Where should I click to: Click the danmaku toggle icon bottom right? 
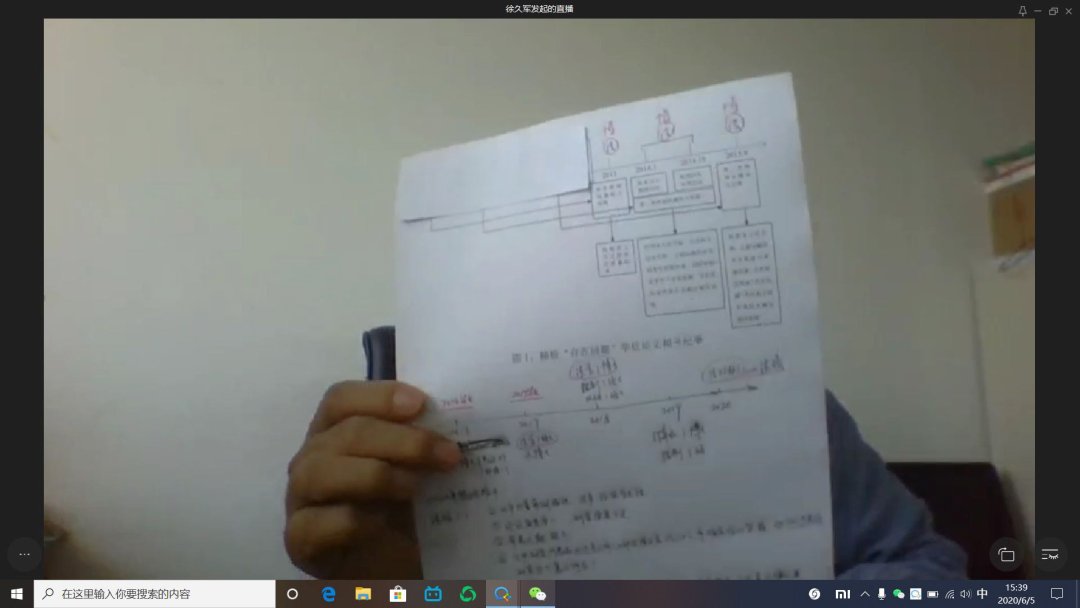pyautogui.click(x=1049, y=554)
